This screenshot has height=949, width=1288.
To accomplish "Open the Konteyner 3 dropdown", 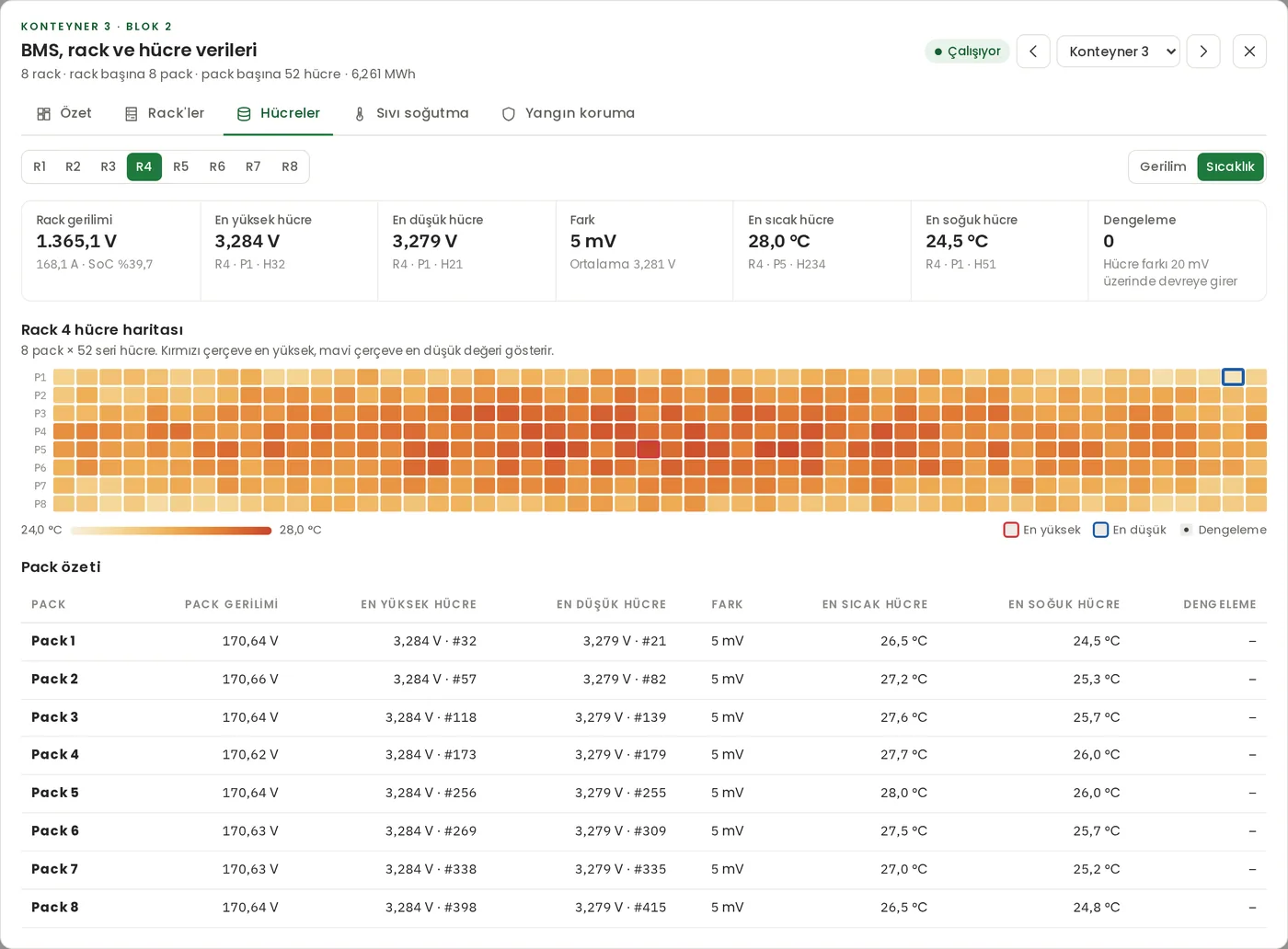I will [1119, 51].
